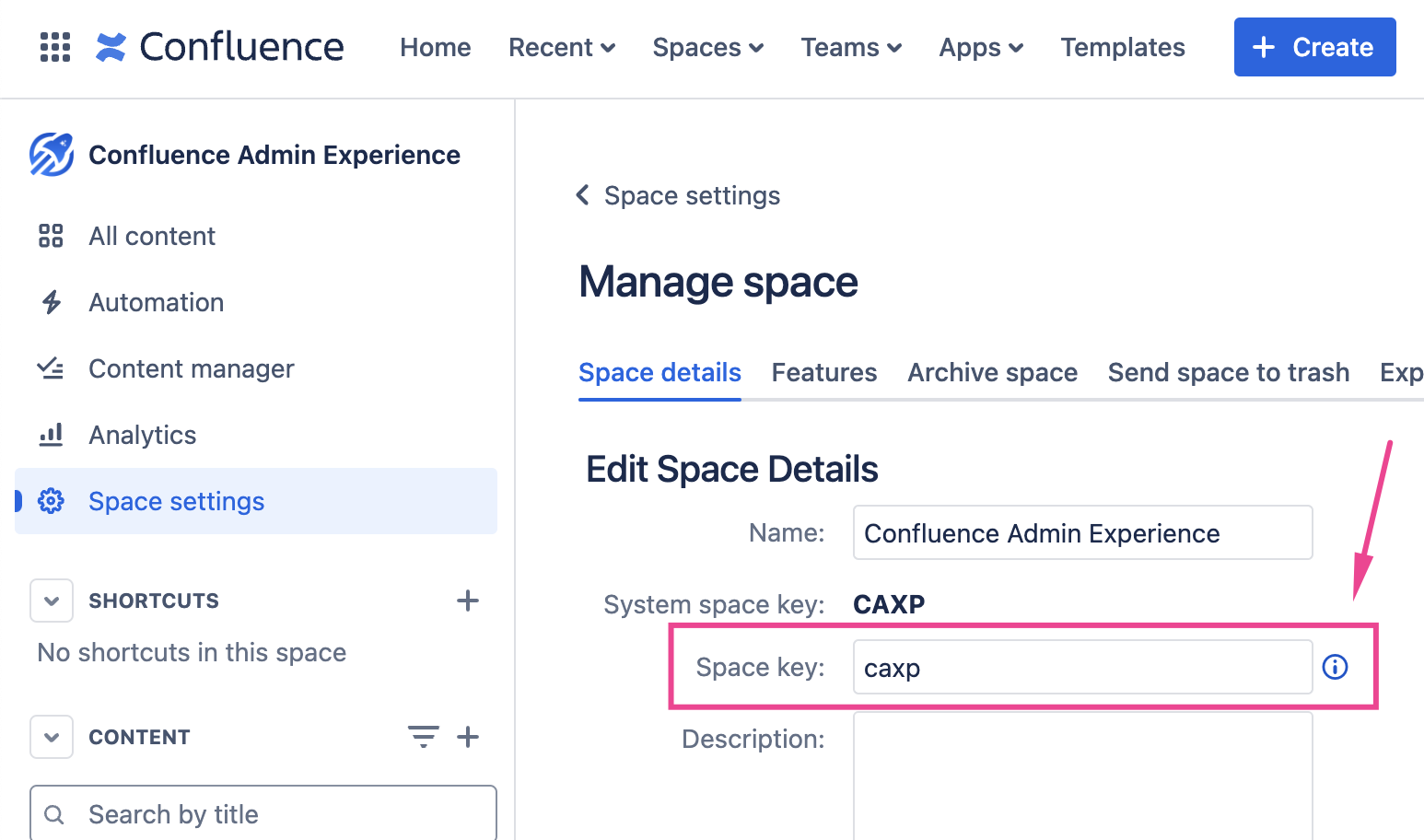The image size is (1424, 840).
Task: Open the Atlassian app switcher grid
Action: pyautogui.click(x=55, y=47)
